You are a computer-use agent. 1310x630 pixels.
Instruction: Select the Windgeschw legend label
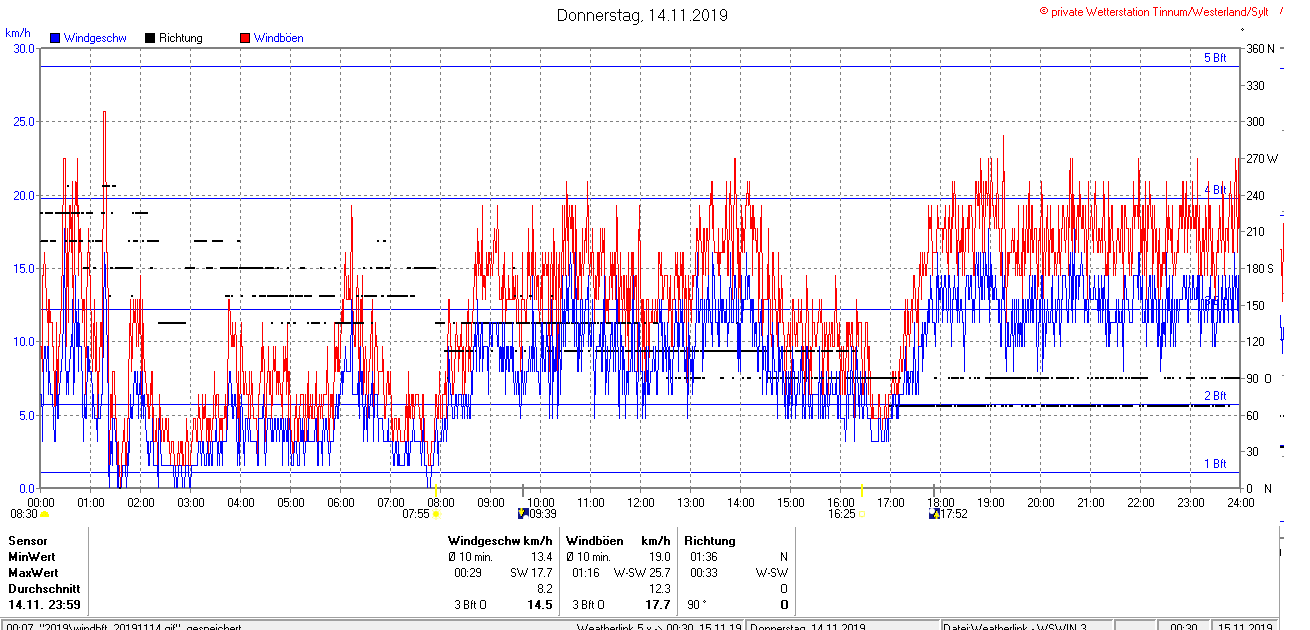[95, 38]
